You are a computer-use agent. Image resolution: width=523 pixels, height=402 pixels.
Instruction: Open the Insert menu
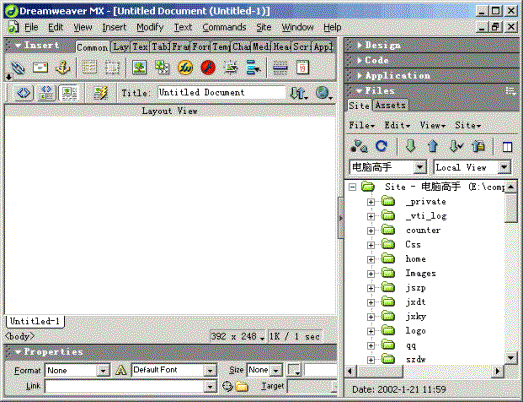pyautogui.click(x=114, y=27)
